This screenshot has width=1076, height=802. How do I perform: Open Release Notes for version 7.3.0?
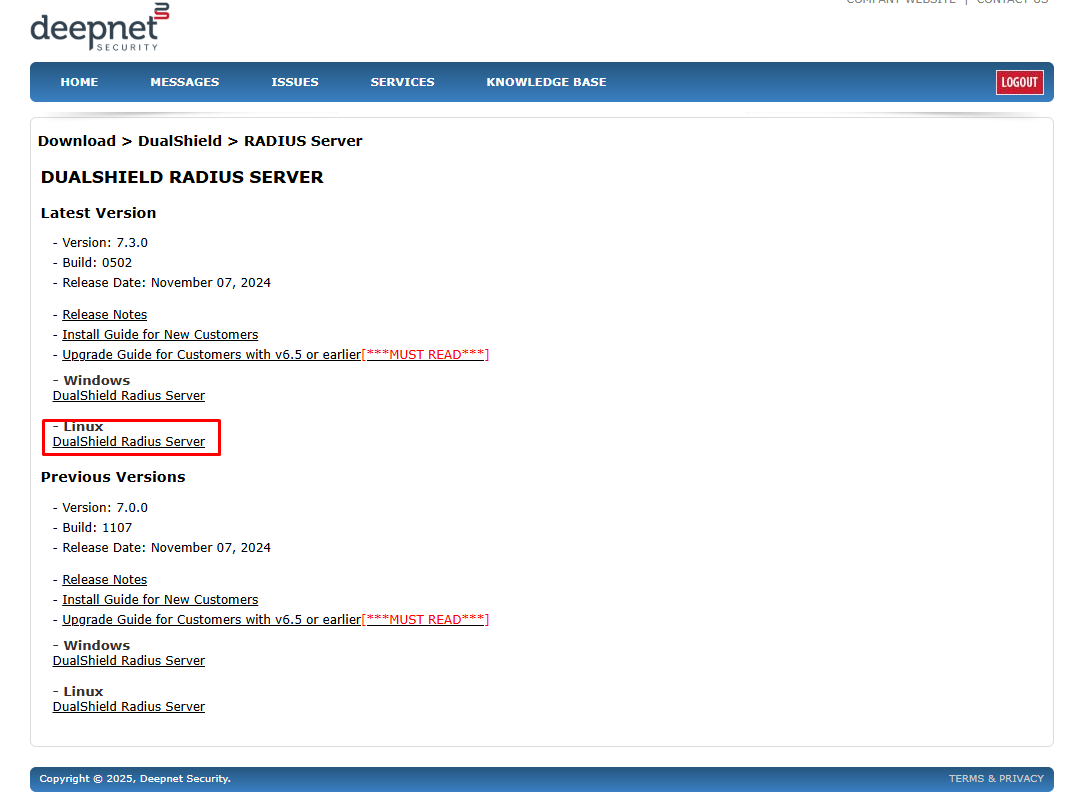[105, 315]
